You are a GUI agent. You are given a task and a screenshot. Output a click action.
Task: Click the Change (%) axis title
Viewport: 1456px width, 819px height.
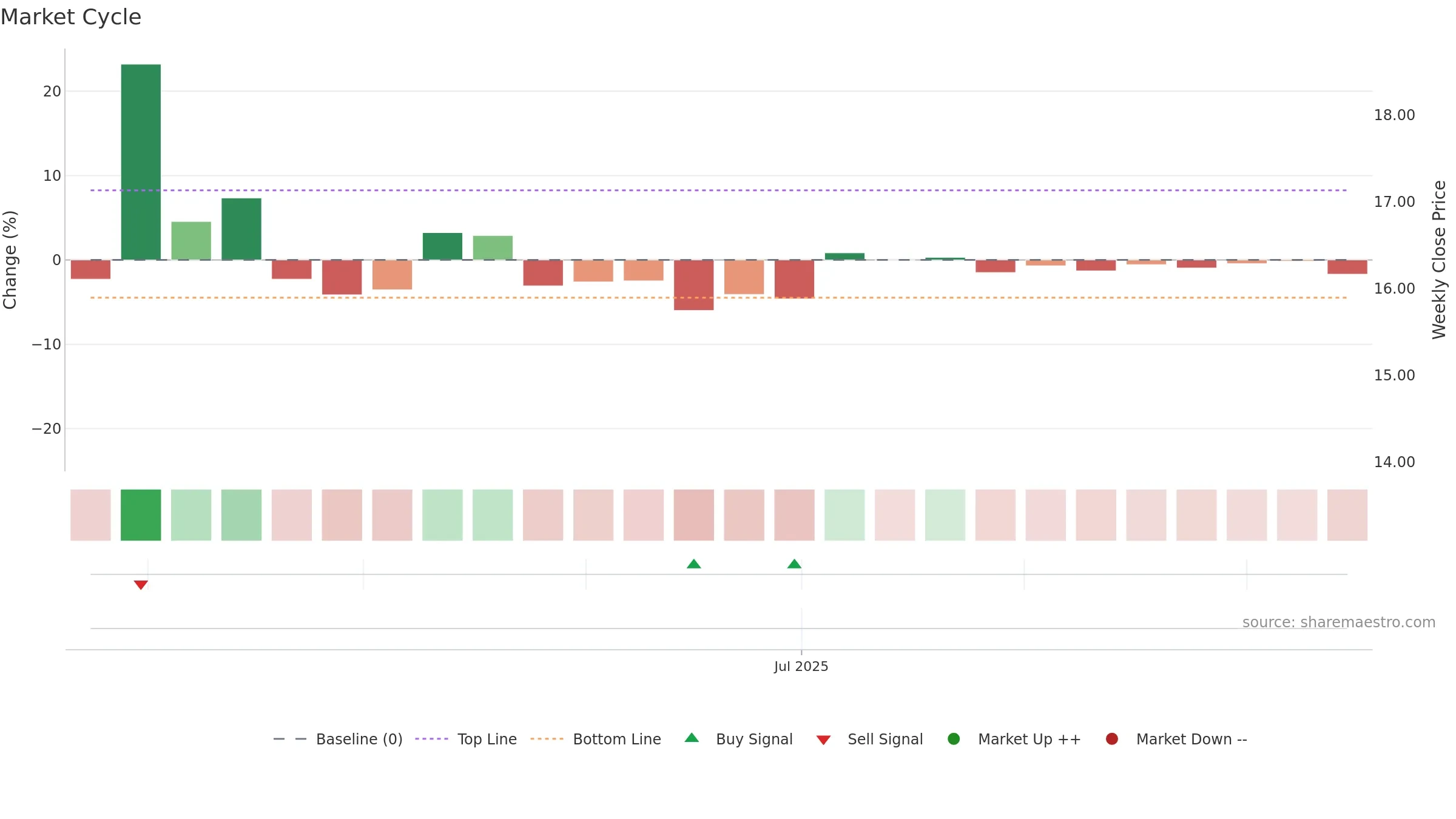click(10, 260)
